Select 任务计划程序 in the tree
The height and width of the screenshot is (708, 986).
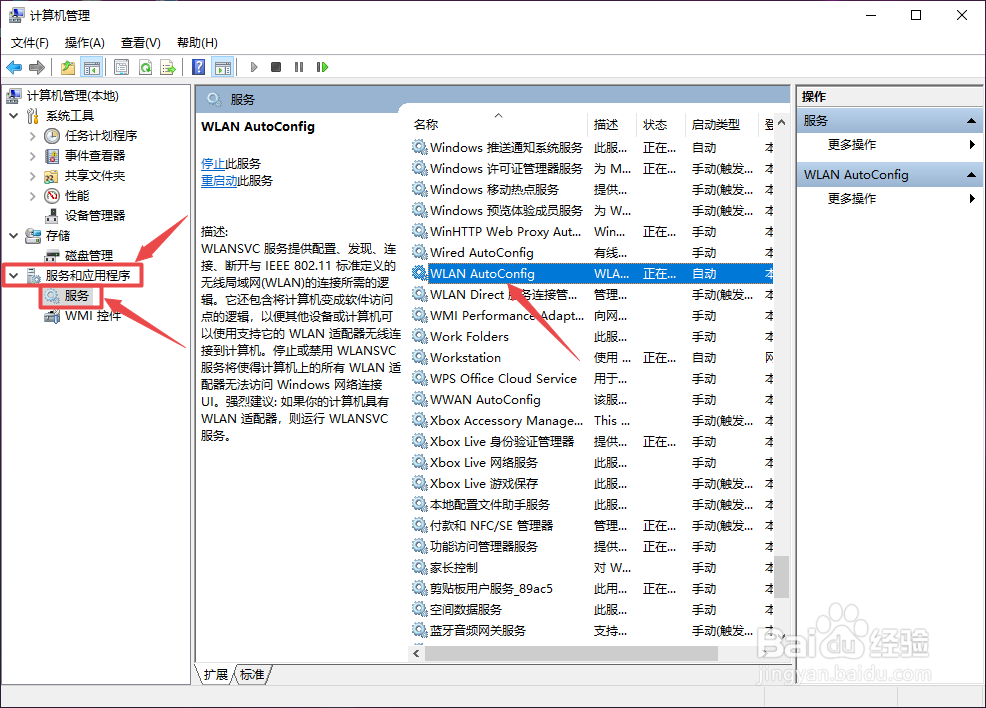(101, 136)
